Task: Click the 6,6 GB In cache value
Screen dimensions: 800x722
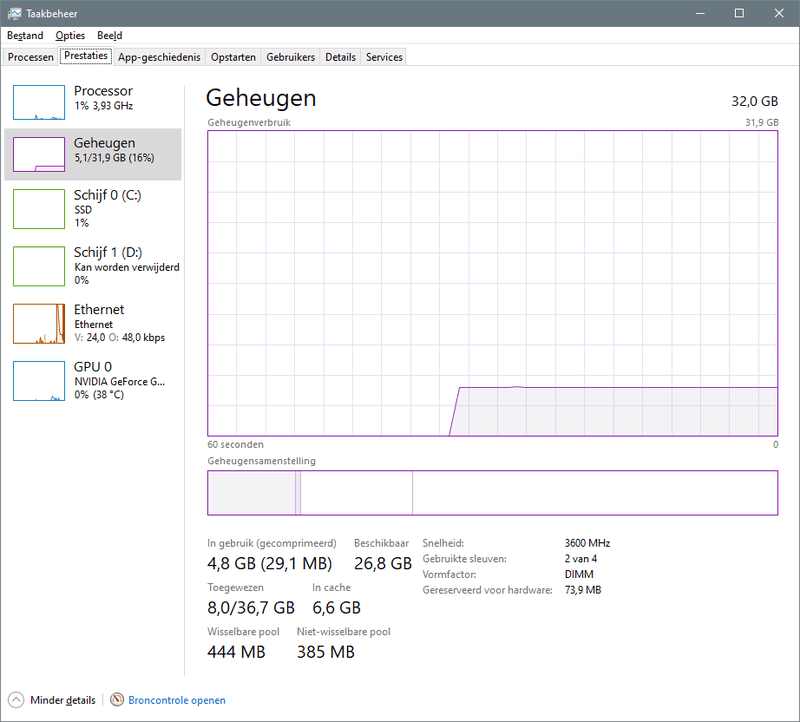Action: pos(336,608)
